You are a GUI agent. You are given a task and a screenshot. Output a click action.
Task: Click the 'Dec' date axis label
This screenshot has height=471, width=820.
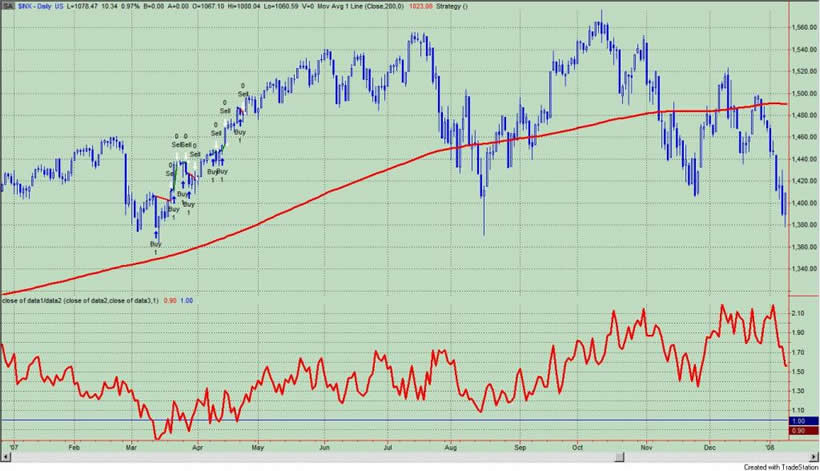pyautogui.click(x=710, y=447)
